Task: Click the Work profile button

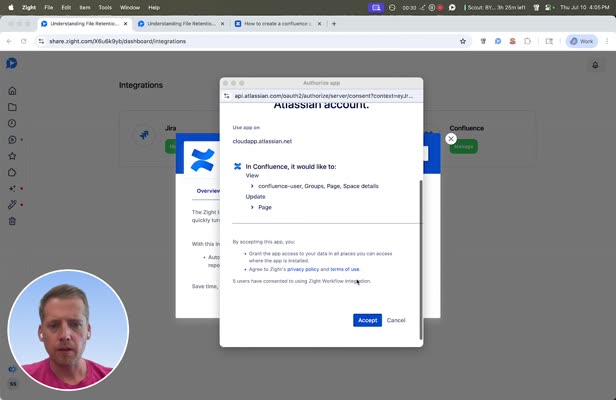Action: click(x=581, y=41)
